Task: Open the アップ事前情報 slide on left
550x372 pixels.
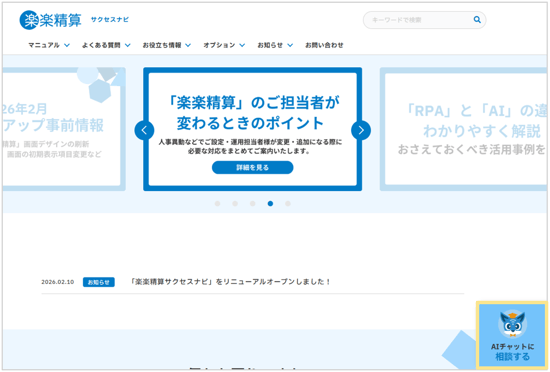Action: tap(64, 129)
